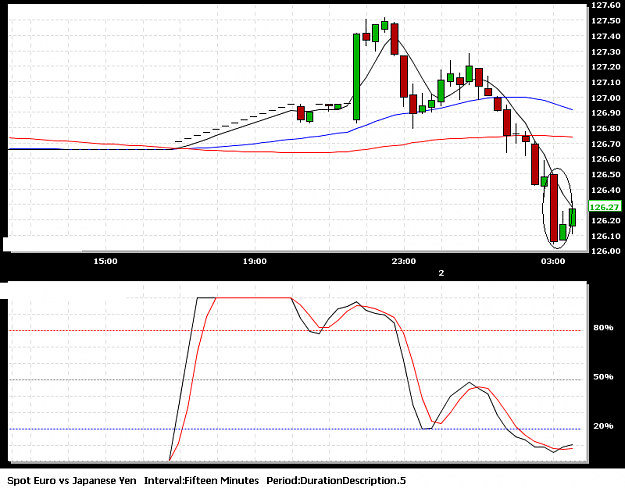Click the green current price label 126.27
625x488 pixels.
click(x=605, y=207)
